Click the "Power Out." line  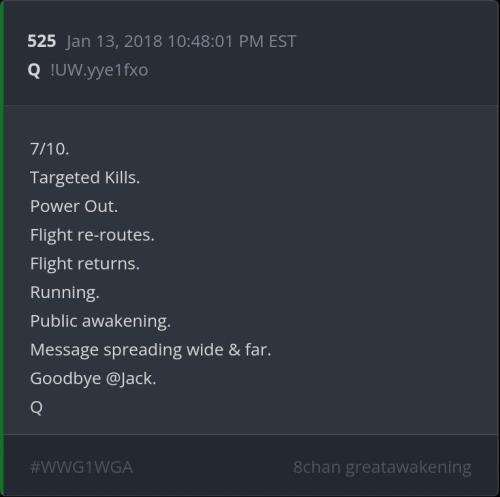[x=74, y=206]
